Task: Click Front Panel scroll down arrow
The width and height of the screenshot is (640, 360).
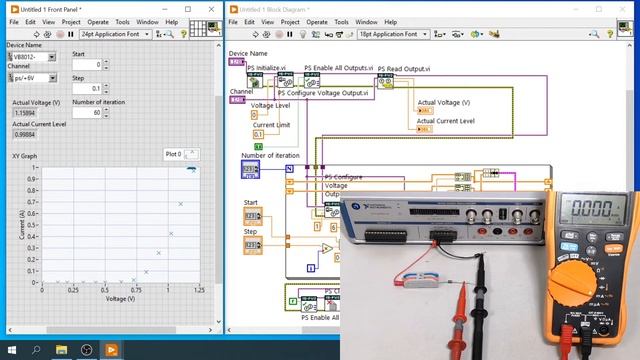Action: tap(219, 322)
